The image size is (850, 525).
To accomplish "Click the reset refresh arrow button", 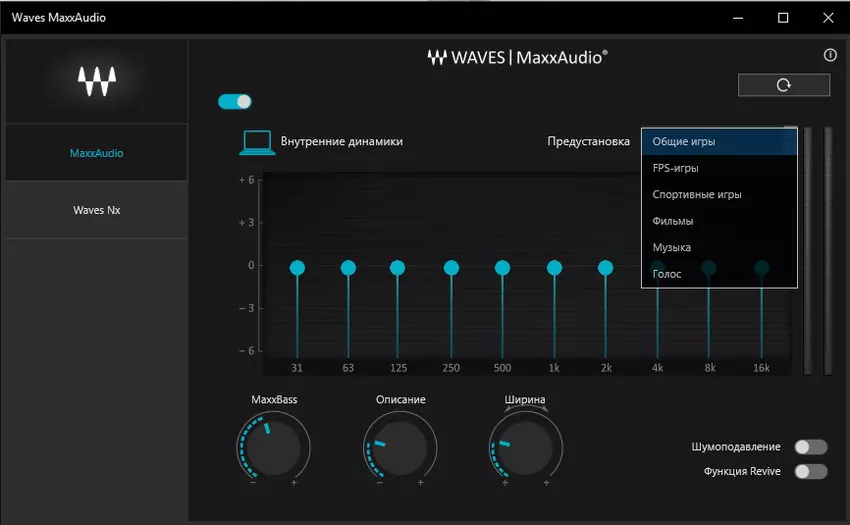I will [x=783, y=85].
